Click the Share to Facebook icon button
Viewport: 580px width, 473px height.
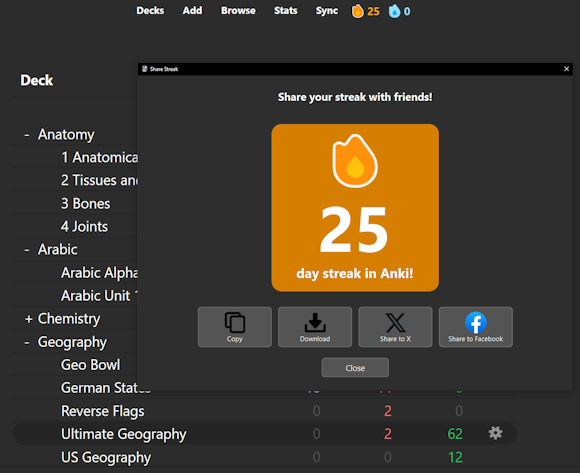[x=476, y=327]
